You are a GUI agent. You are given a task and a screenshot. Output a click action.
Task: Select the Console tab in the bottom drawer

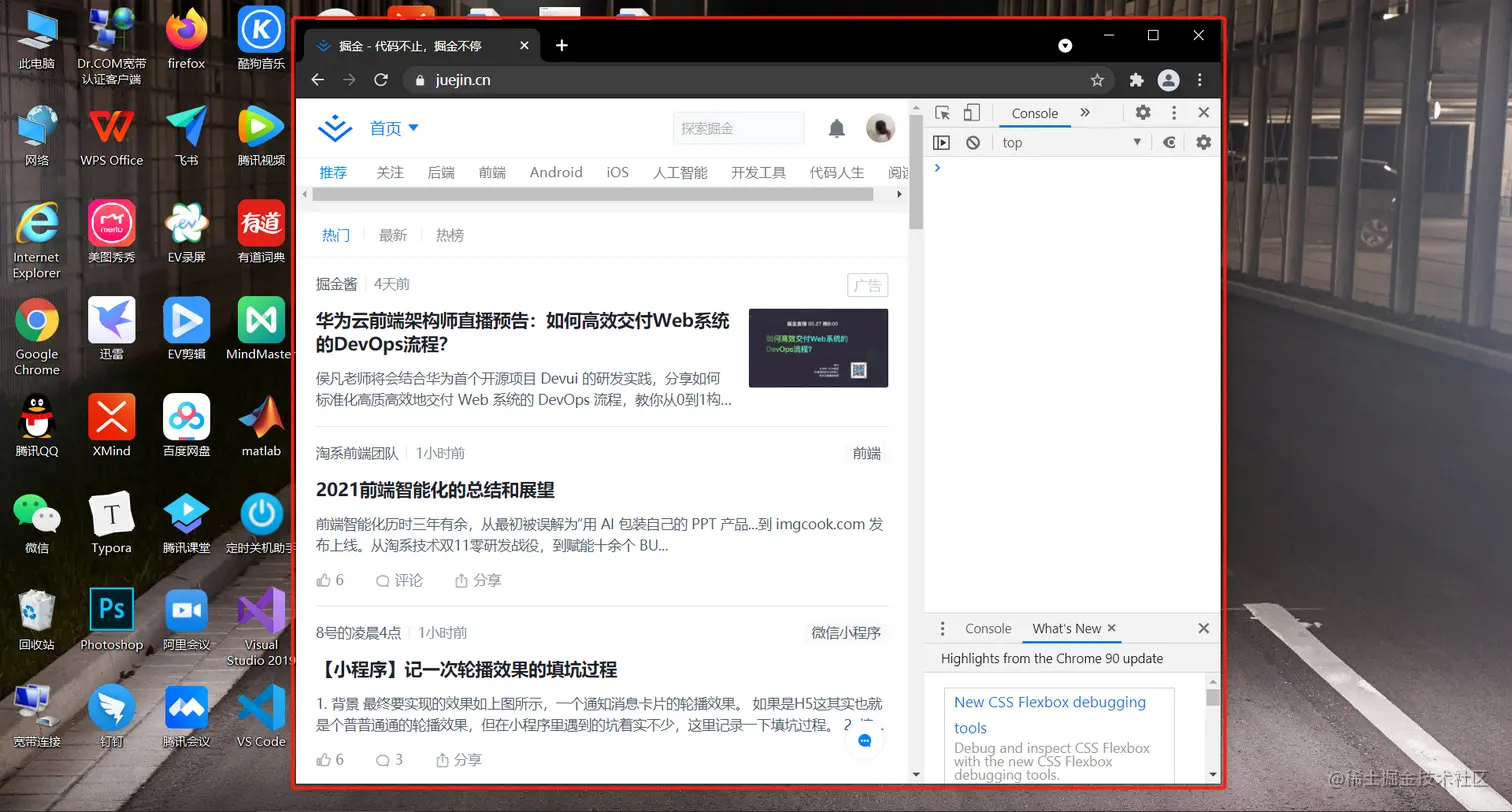(988, 629)
